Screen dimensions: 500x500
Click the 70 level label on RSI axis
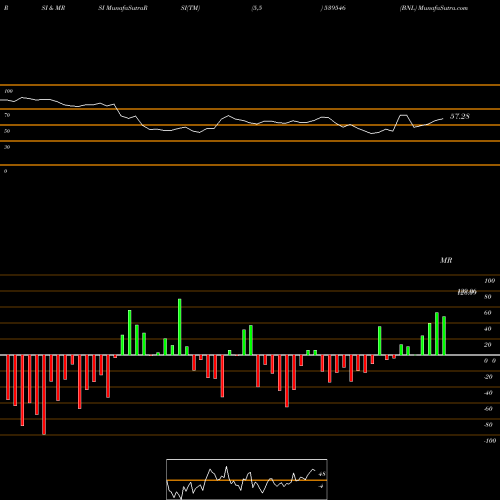[x=7, y=115]
